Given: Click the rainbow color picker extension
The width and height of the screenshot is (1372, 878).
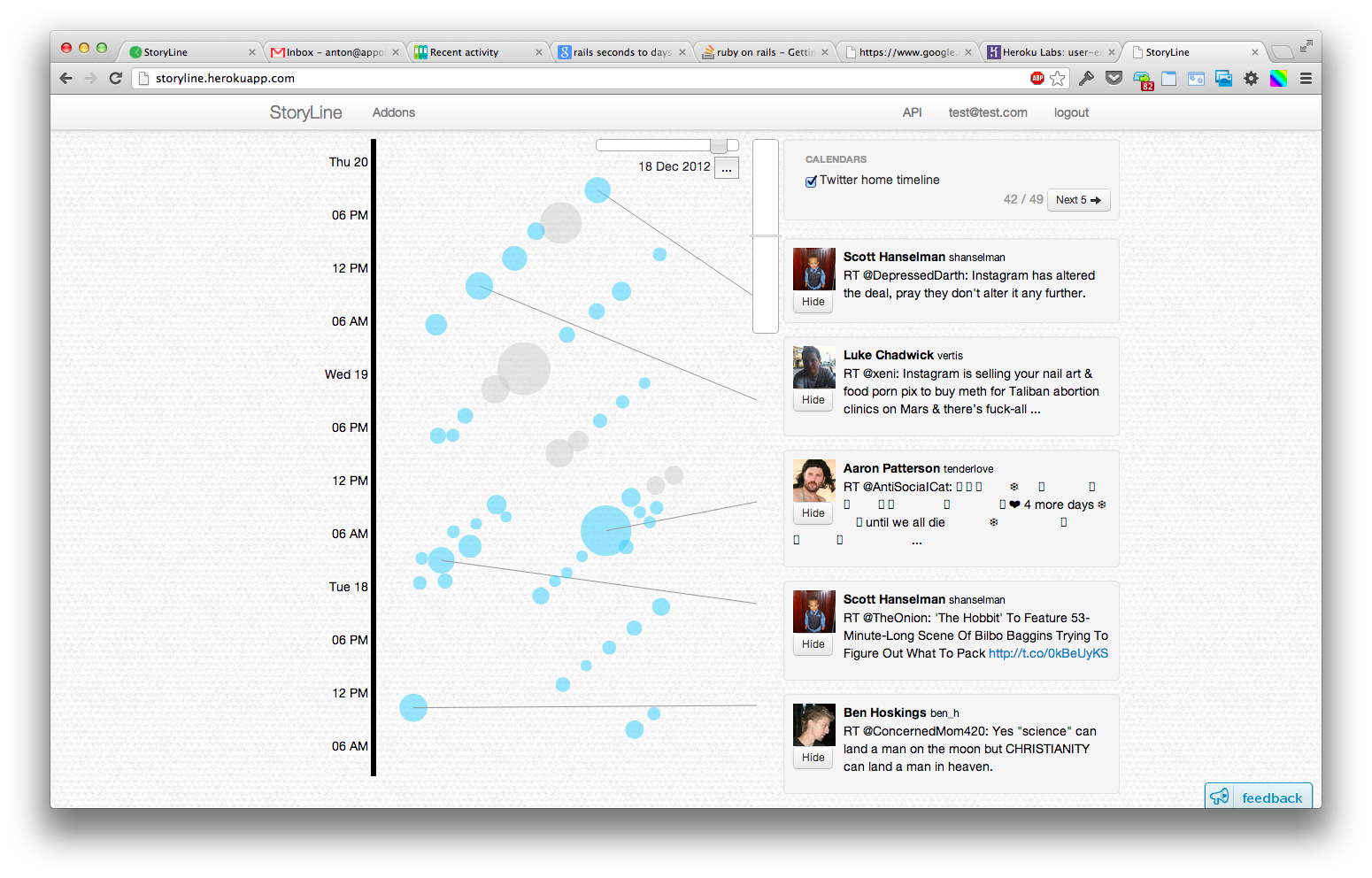Looking at the screenshot, I should tap(1278, 78).
